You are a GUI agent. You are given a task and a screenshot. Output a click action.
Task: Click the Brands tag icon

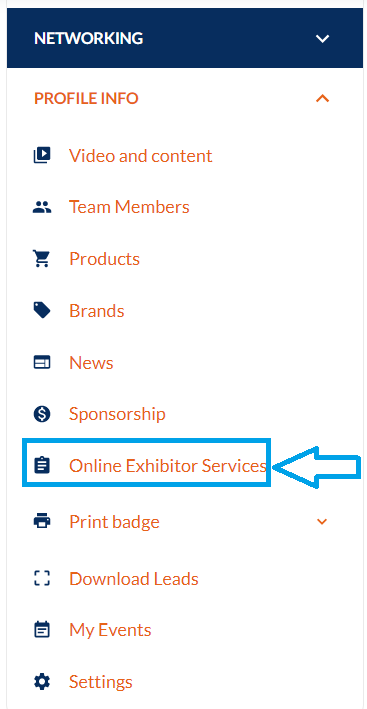click(42, 311)
